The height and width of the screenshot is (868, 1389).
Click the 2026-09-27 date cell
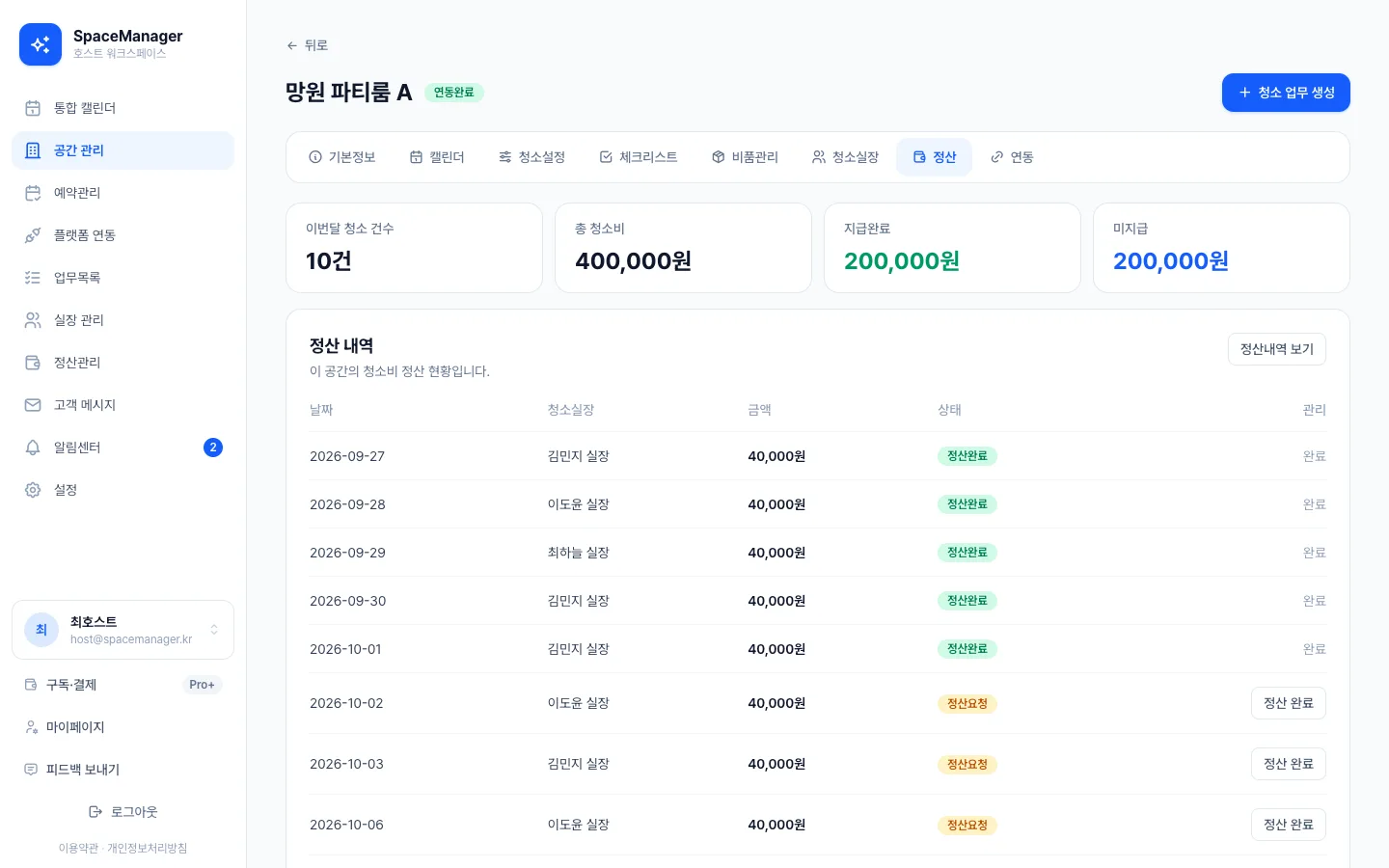(347, 456)
